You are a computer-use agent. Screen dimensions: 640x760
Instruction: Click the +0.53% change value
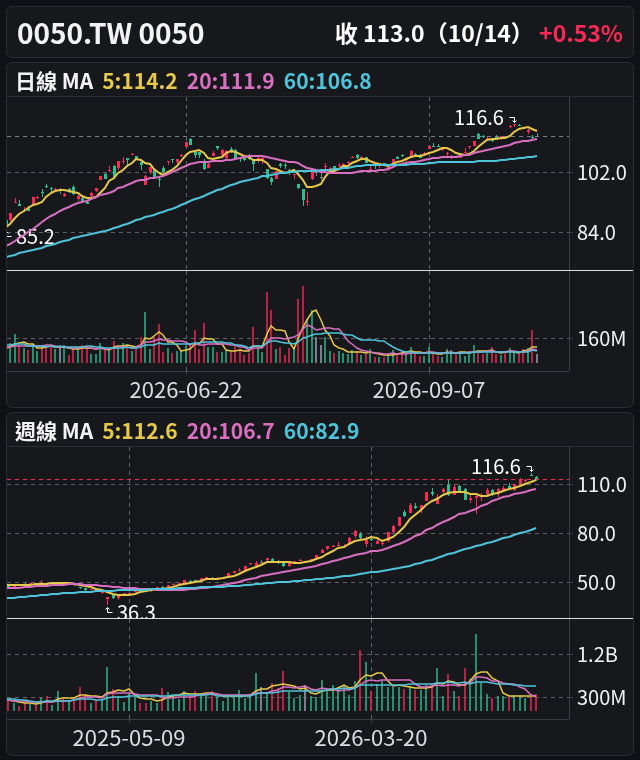[x=581, y=34]
